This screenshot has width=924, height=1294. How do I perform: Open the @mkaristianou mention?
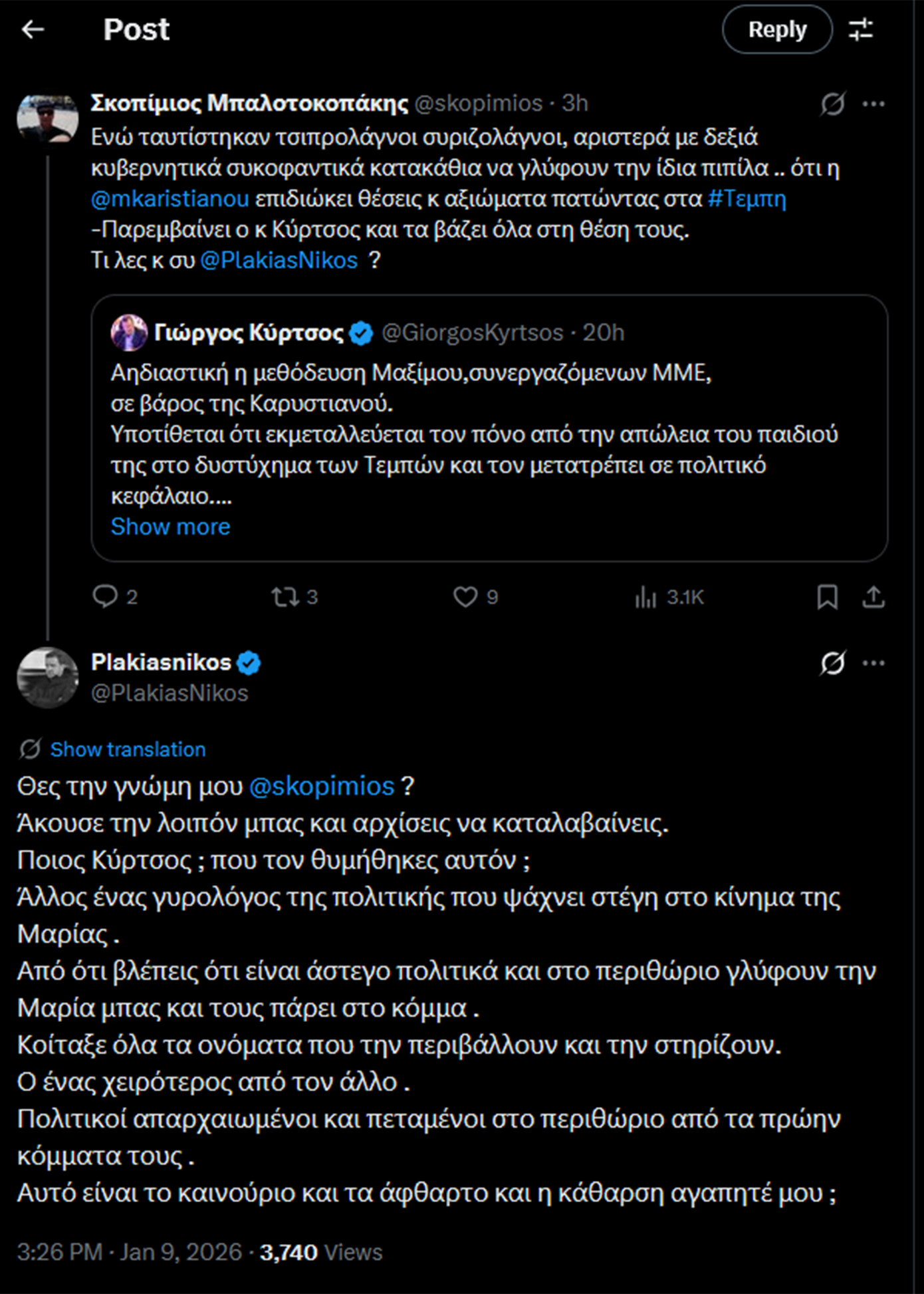click(170, 198)
